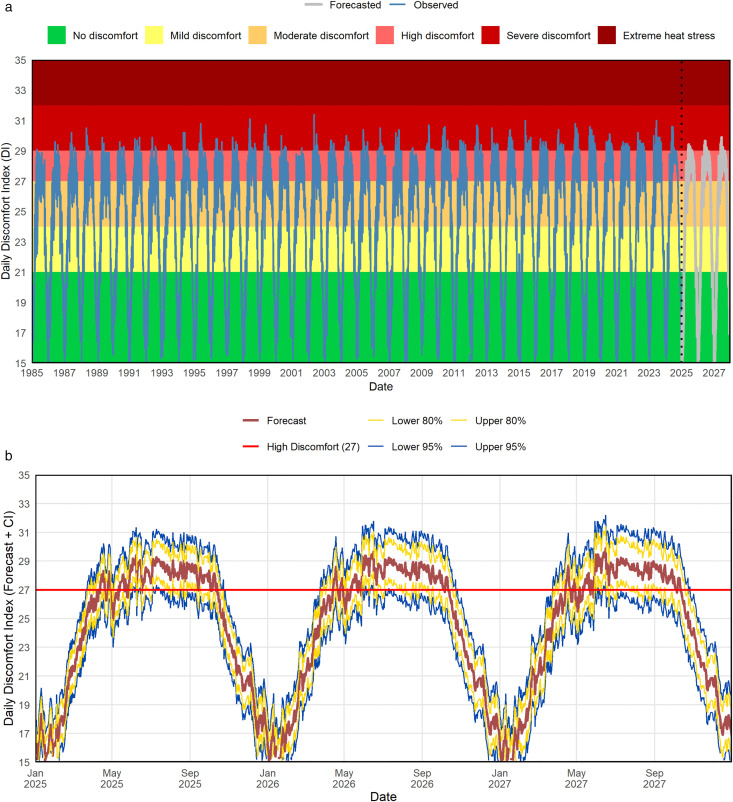Select the "Mild discomfort" legend text
Screen dimensions: 733x802
[x=206, y=36]
